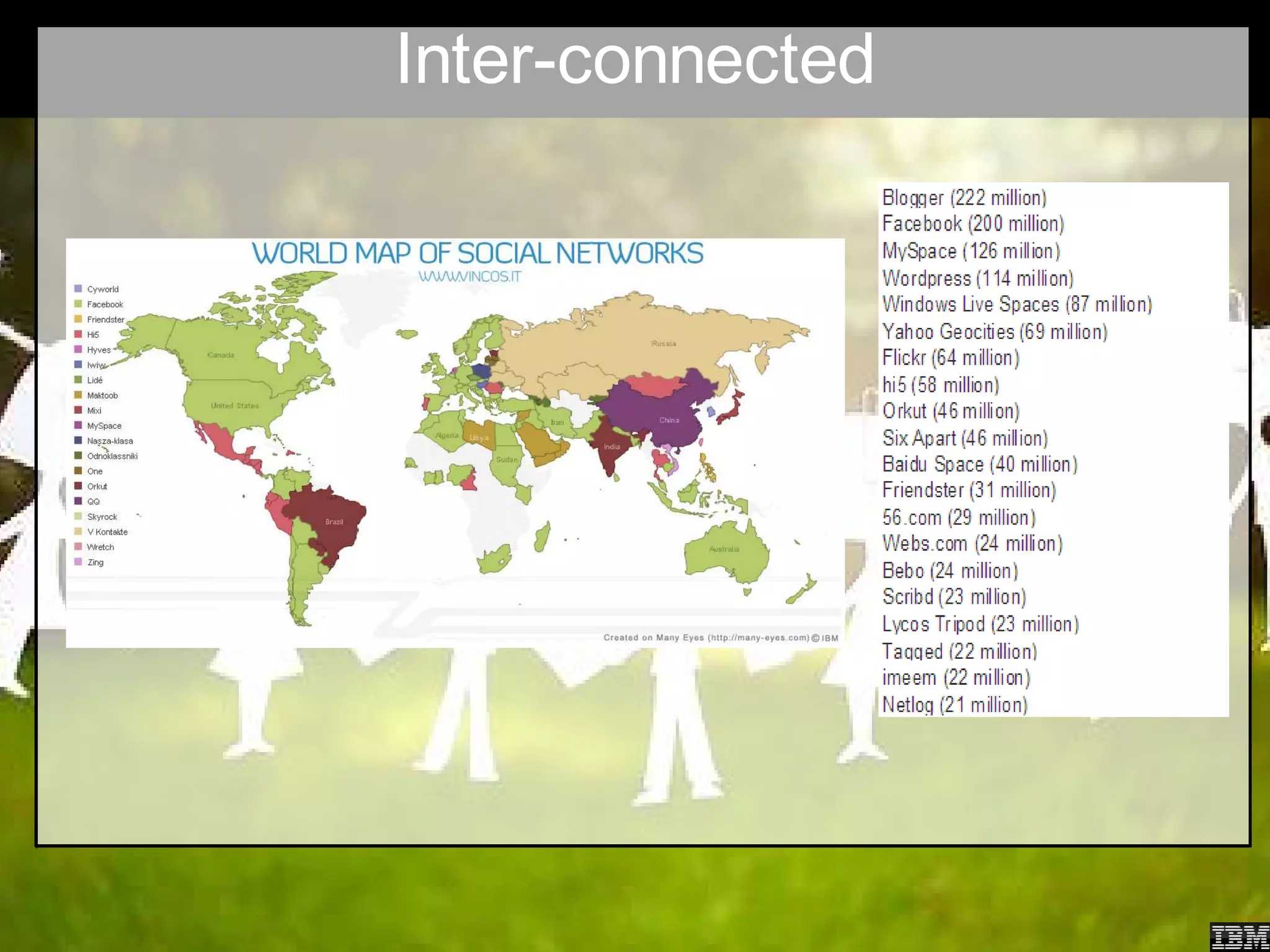Click the "Six Apart (46 million)" entry
This screenshot has height=952, width=1270.
[965, 438]
